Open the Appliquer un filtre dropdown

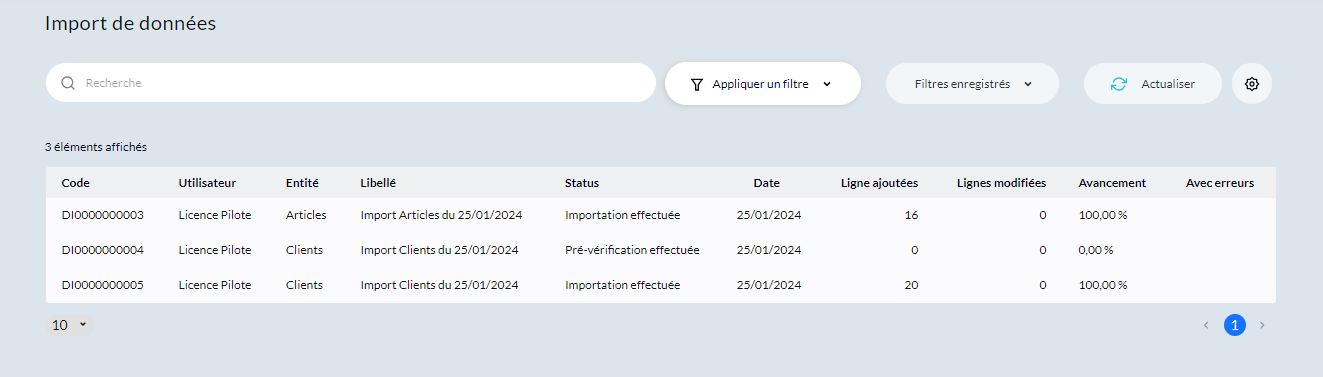(763, 84)
